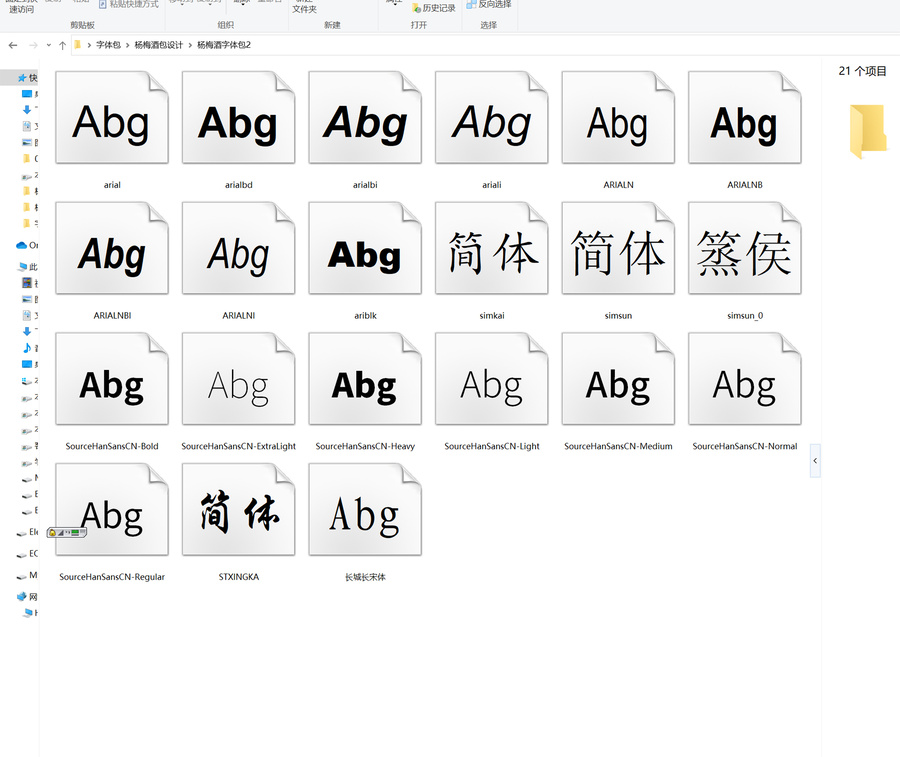Select the ariblk Arial Black font icon
900x757 pixels.
[x=365, y=249]
